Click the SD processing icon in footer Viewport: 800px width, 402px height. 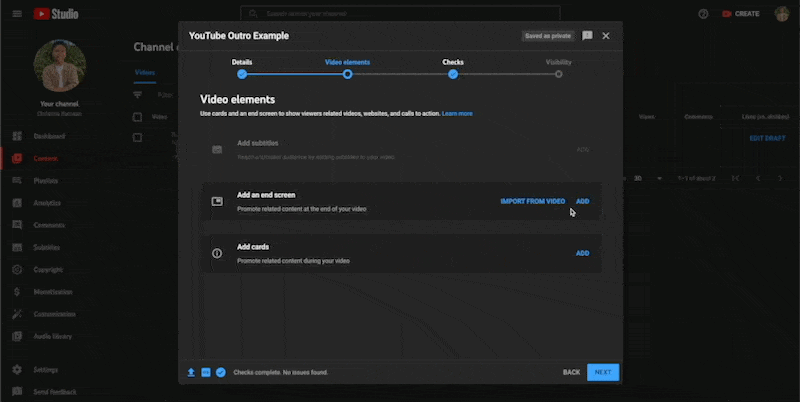[205, 372]
